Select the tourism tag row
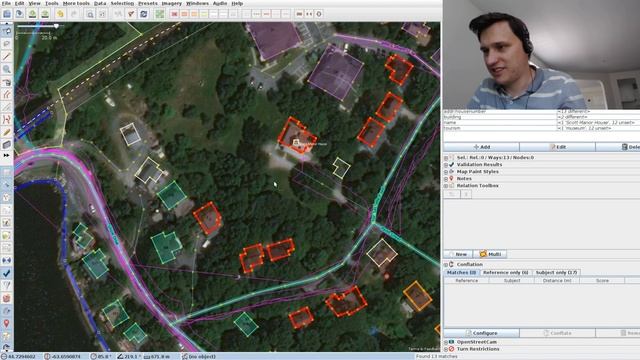 [542, 128]
